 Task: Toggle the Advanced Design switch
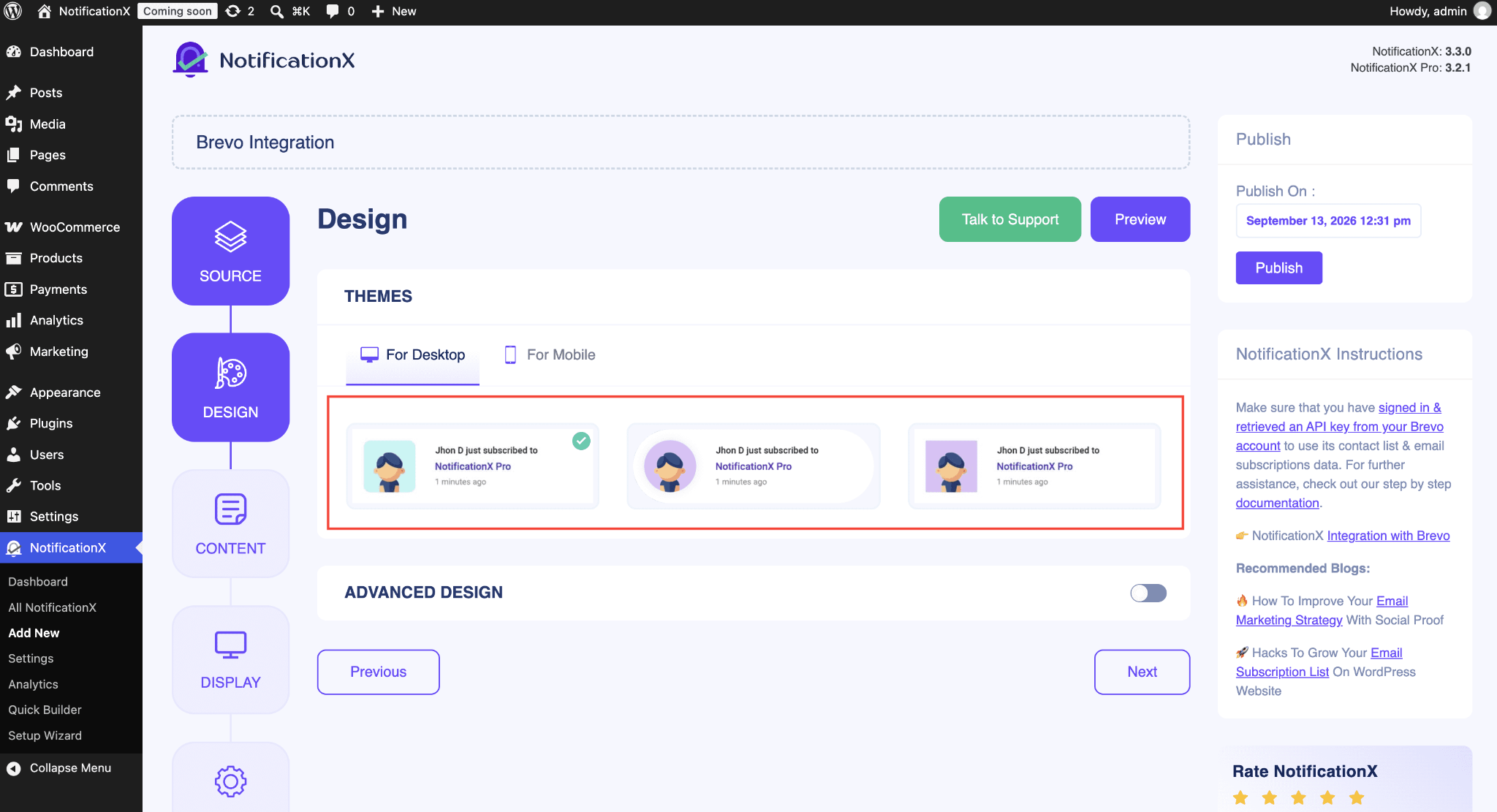(1148, 593)
